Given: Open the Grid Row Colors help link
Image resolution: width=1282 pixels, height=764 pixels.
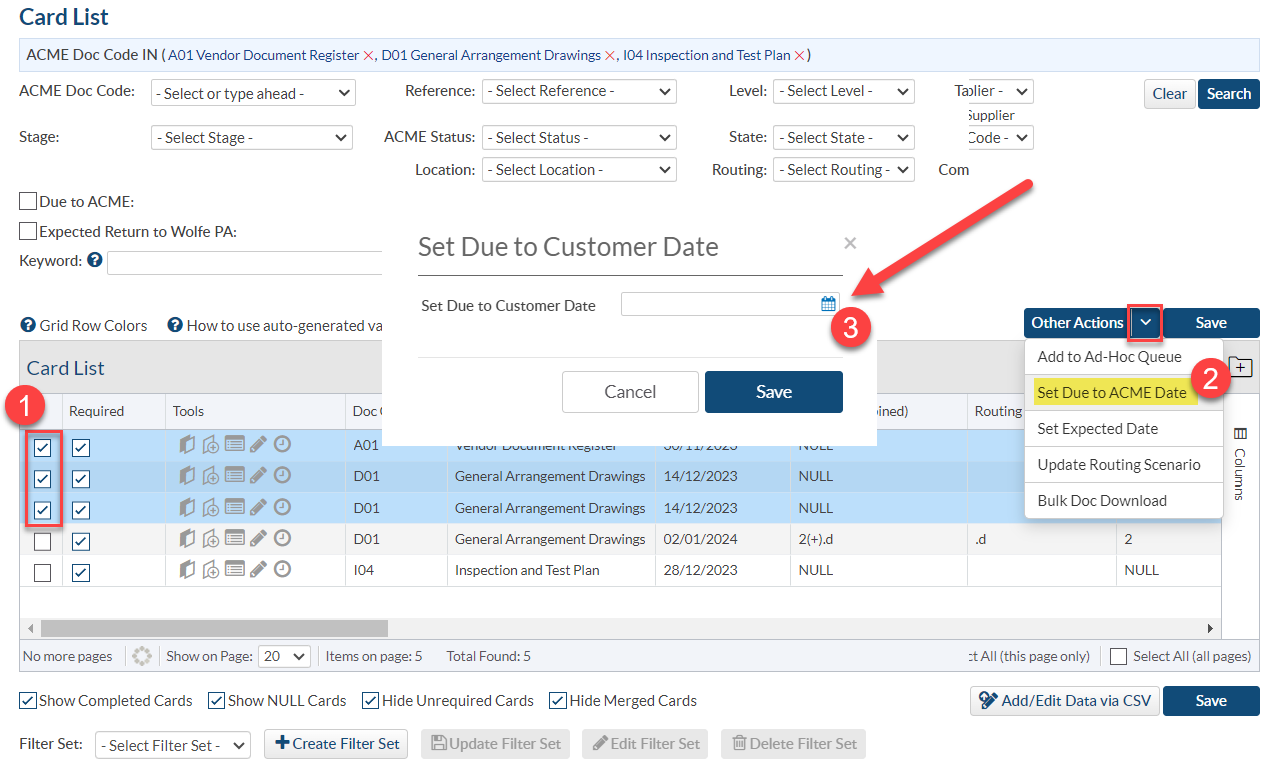Looking at the screenshot, I should tap(83, 325).
